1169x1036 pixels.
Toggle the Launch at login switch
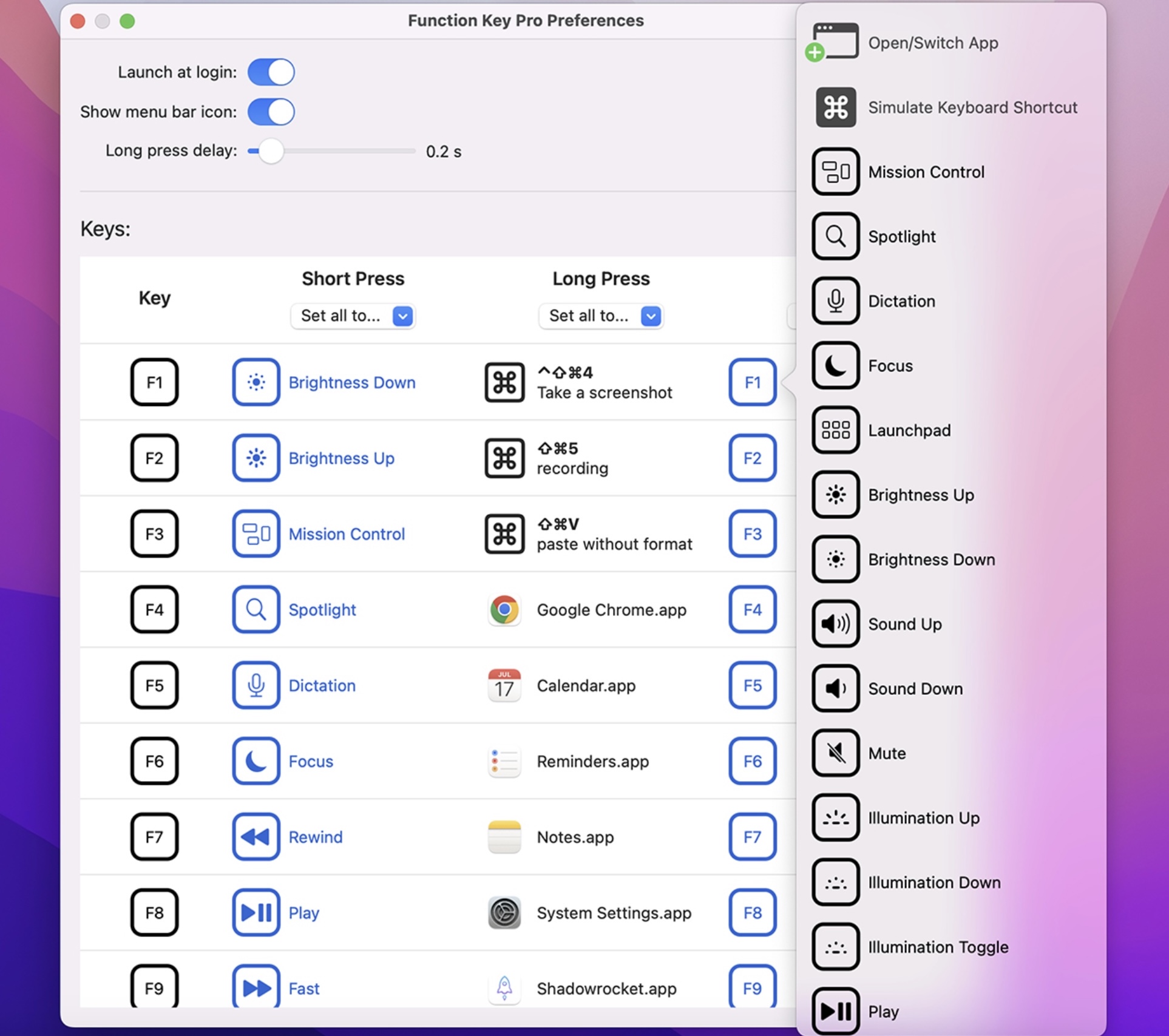(271, 72)
